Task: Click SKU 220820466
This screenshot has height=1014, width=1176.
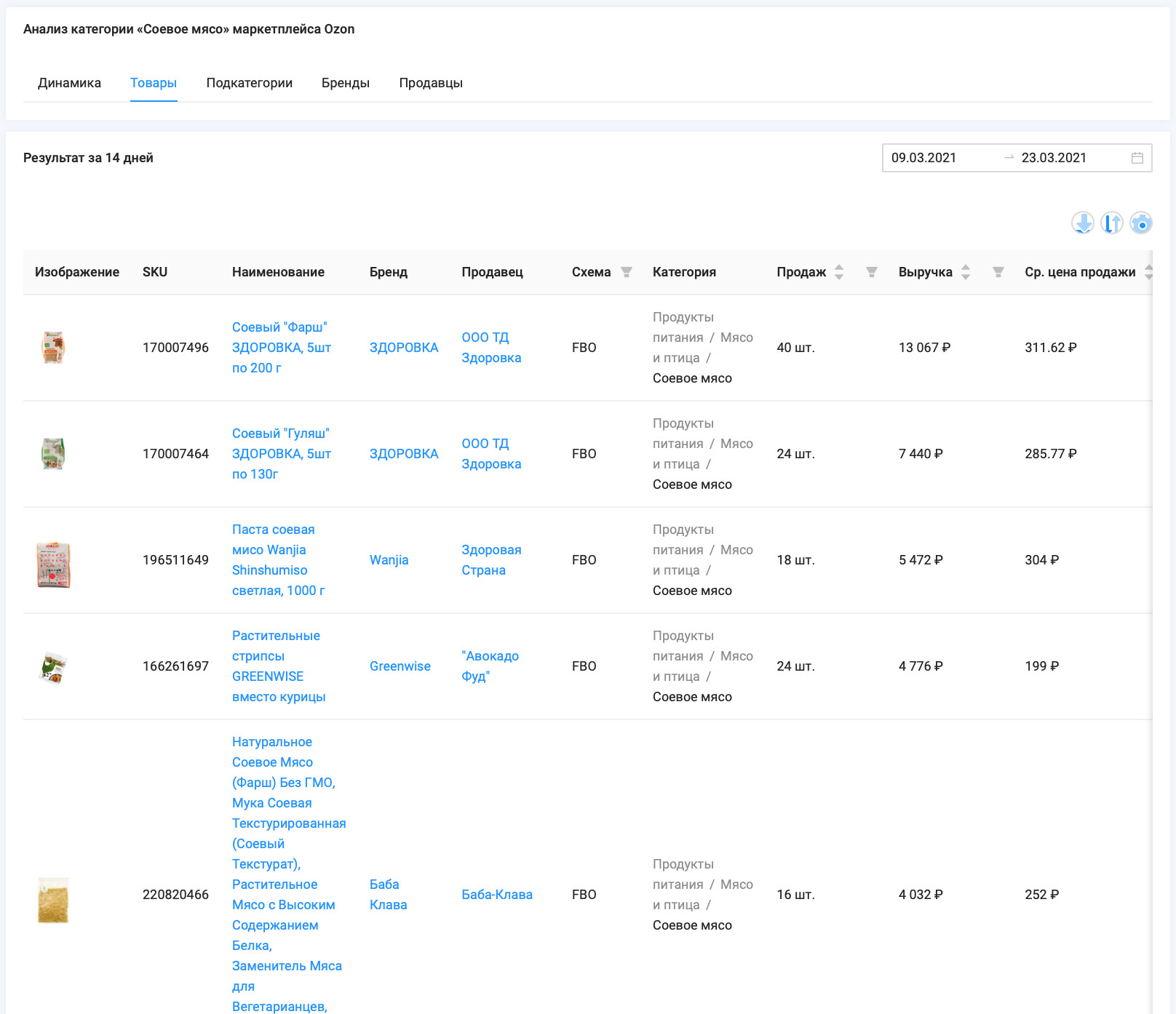Action: [175, 895]
